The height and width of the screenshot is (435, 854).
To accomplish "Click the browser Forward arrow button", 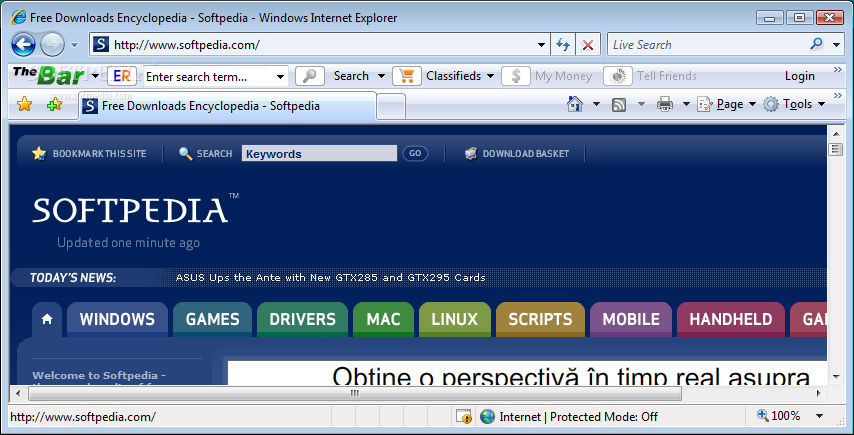I will [52, 45].
